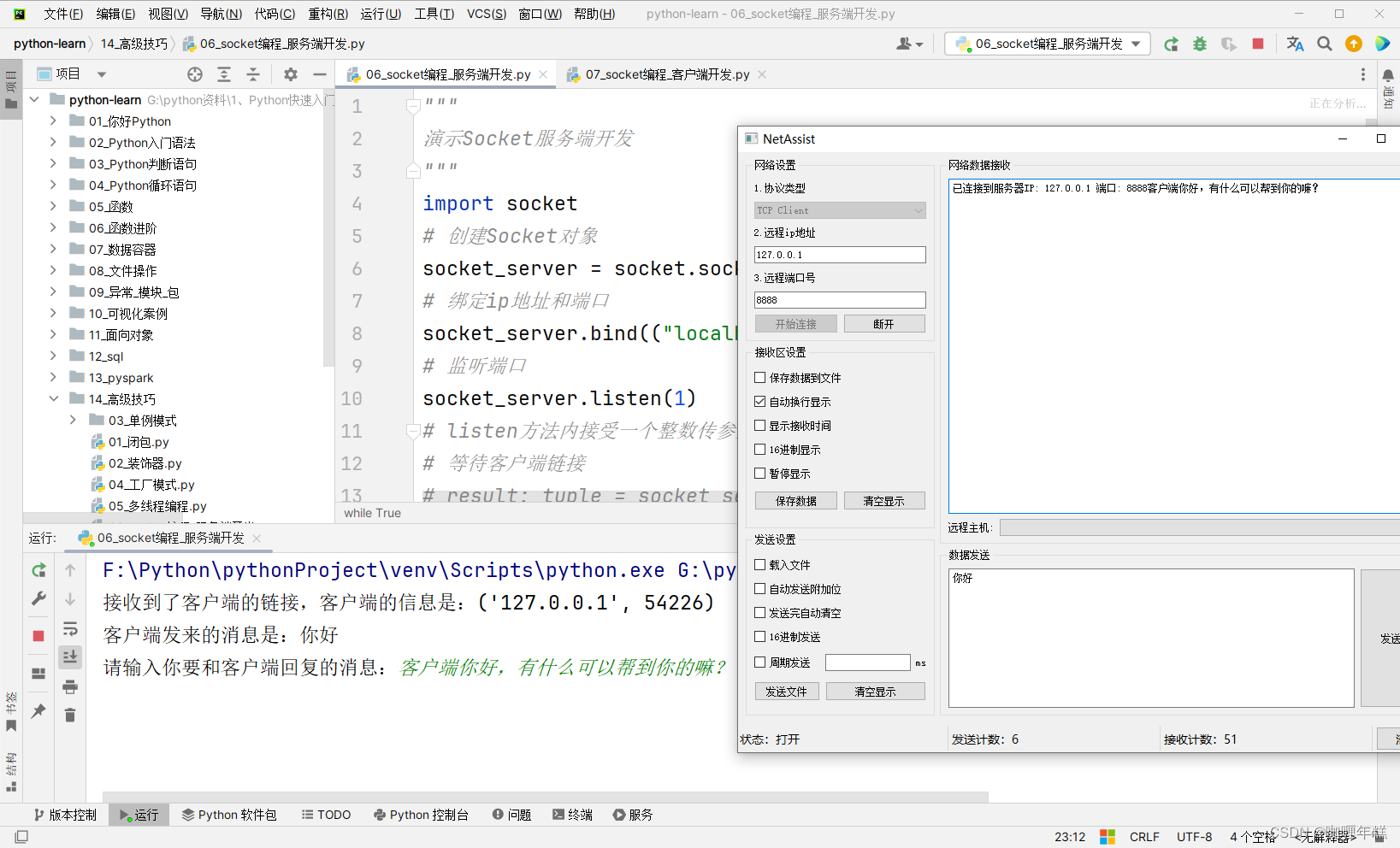Pin the Run tab icon
The height and width of the screenshot is (848, 1400).
point(38,710)
